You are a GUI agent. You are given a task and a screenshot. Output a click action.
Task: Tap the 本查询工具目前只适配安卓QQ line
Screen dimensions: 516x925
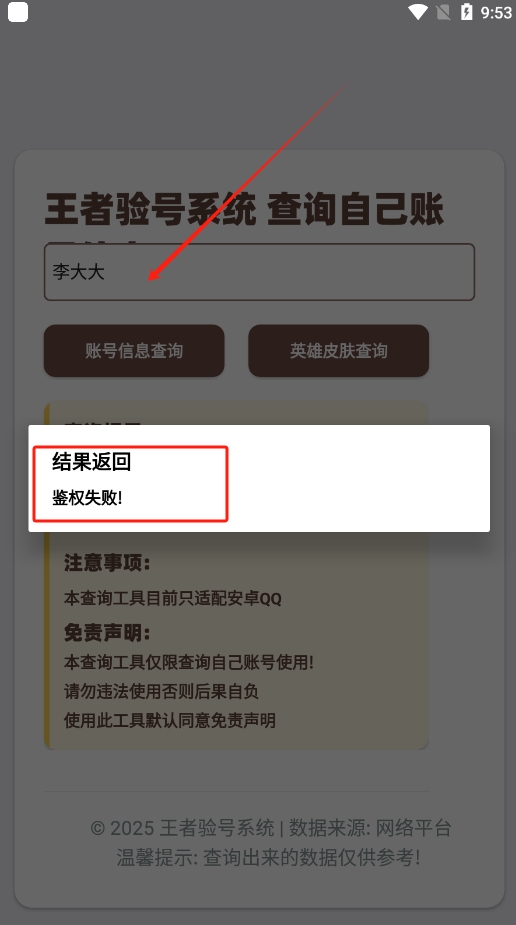(x=173, y=598)
